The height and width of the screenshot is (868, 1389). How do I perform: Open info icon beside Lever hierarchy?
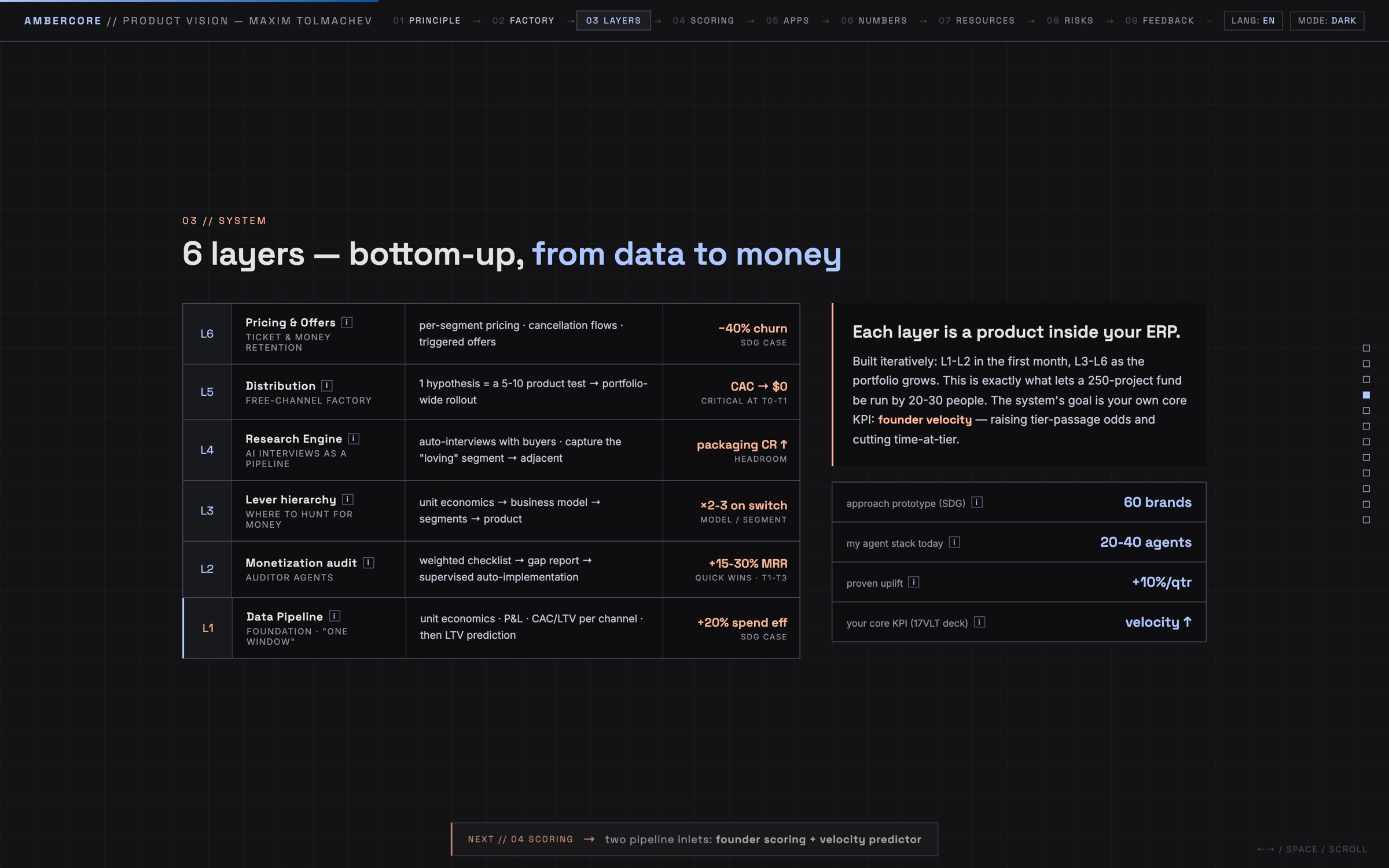348,499
